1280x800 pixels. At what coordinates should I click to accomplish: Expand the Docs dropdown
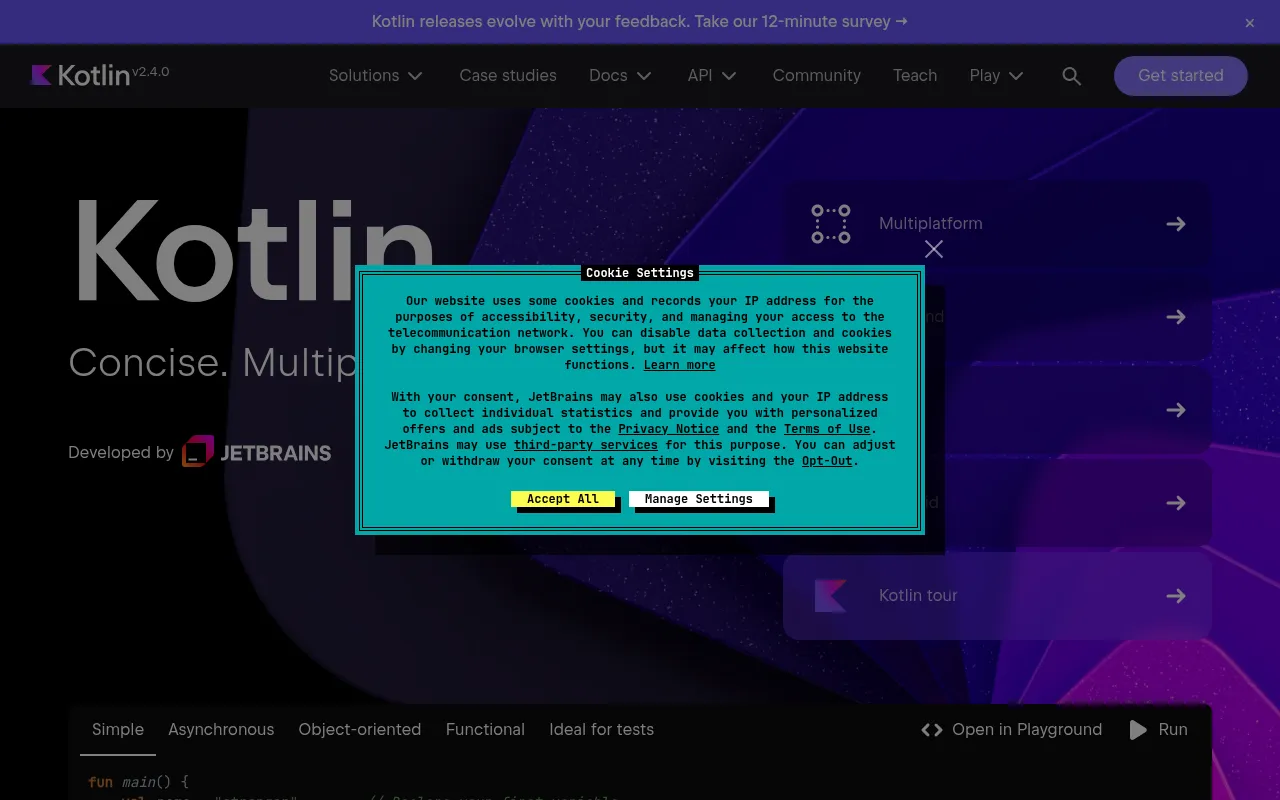click(x=620, y=76)
